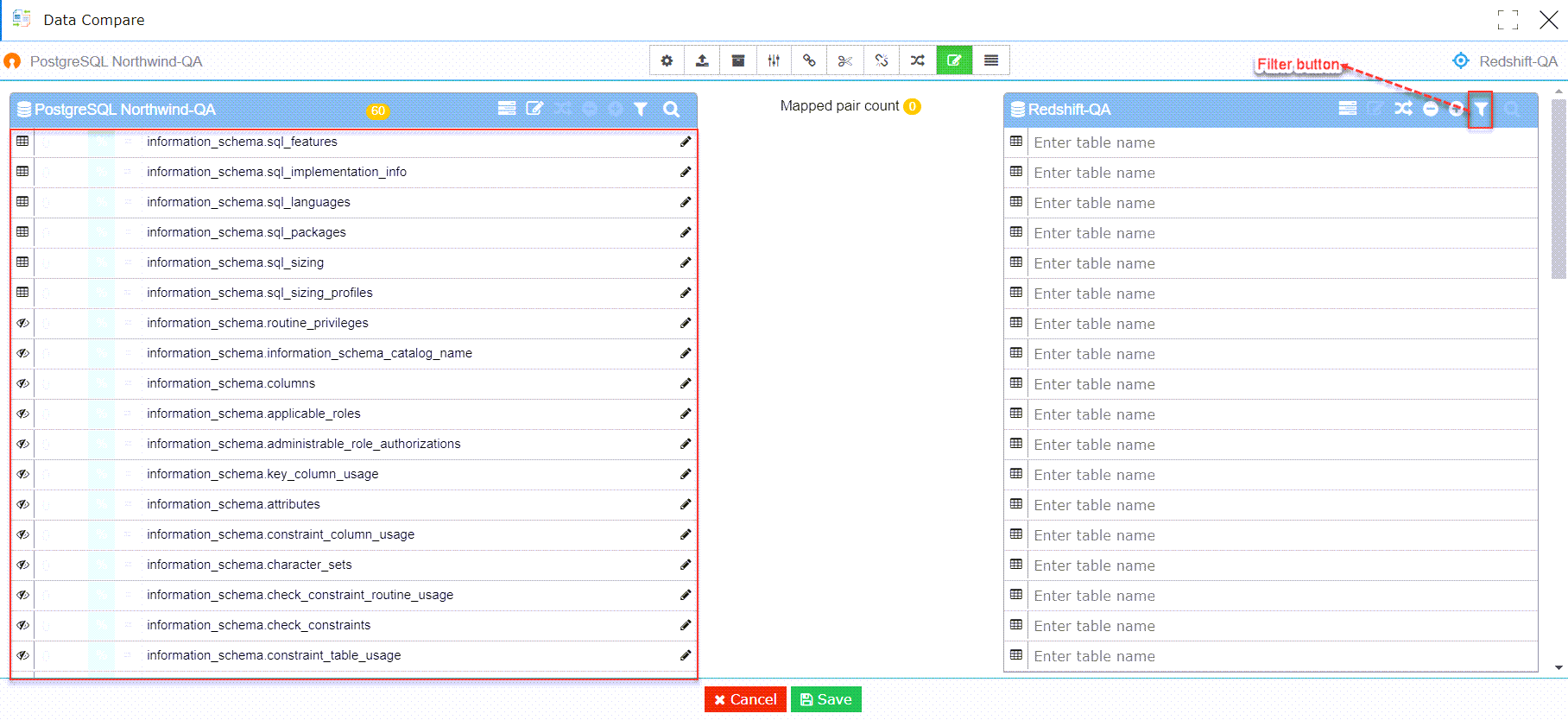Viewport: 1568px width, 720px height.
Task: Click the view eye icon beside information_schema.attributes
Action: [22, 504]
